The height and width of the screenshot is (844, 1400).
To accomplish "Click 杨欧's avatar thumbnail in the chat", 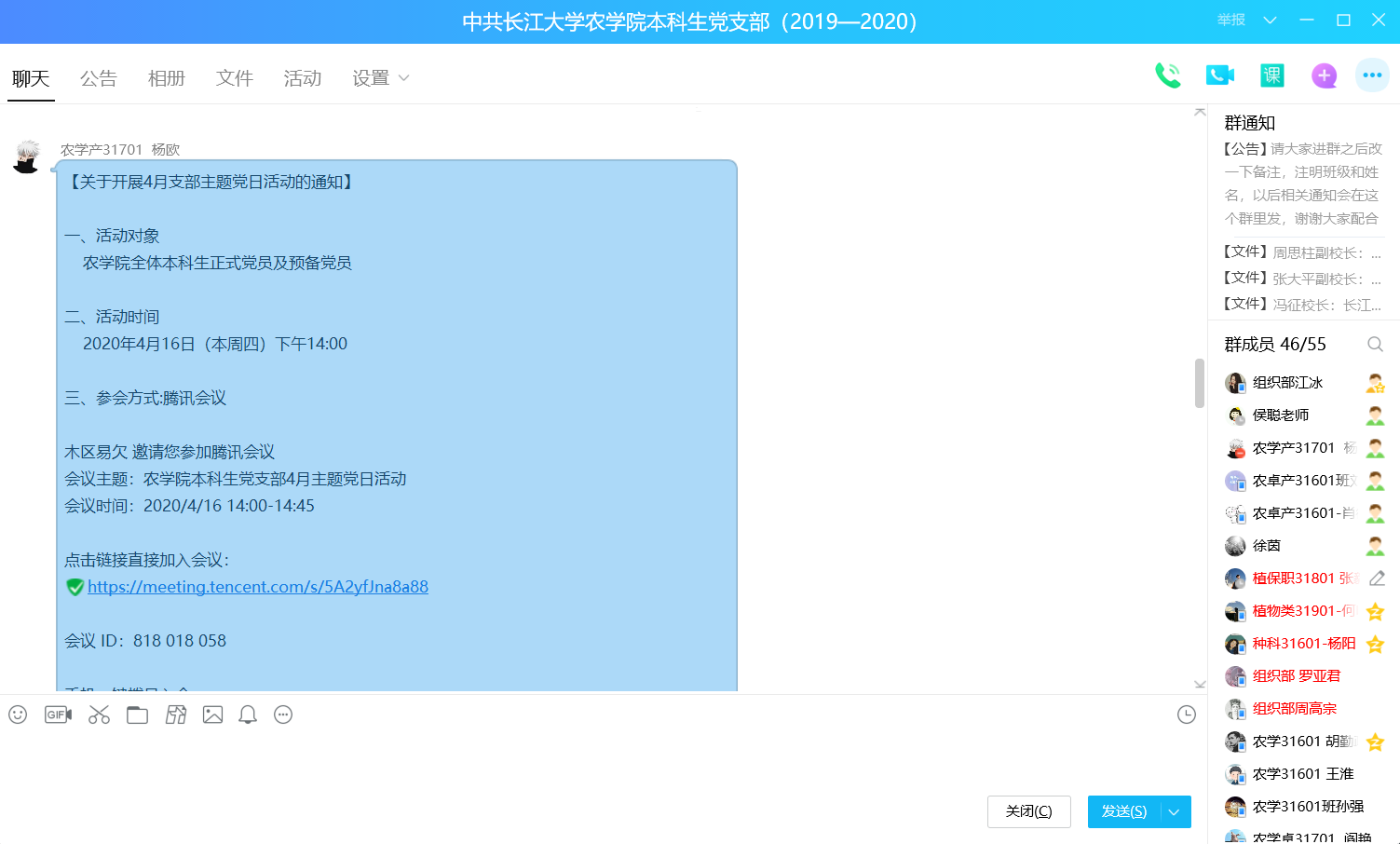I will tap(26, 156).
